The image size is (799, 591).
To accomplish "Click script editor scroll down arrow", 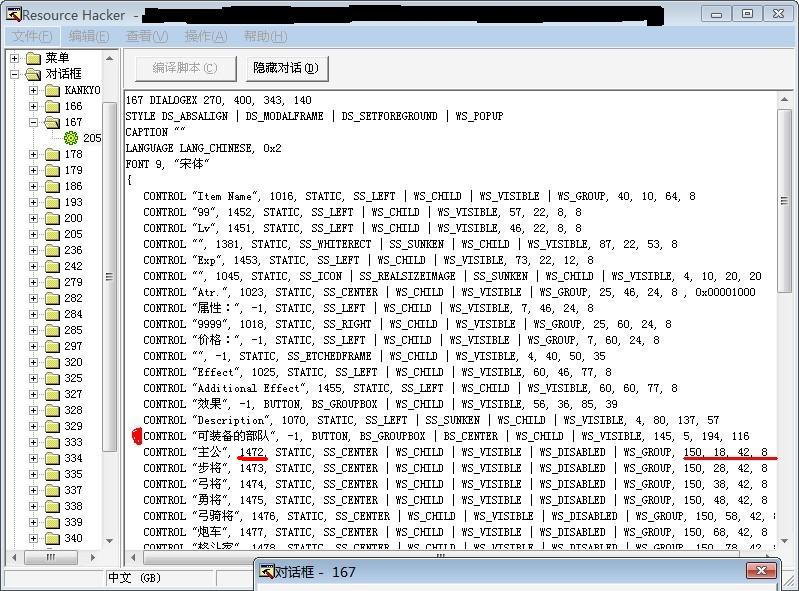I will tap(784, 541).
